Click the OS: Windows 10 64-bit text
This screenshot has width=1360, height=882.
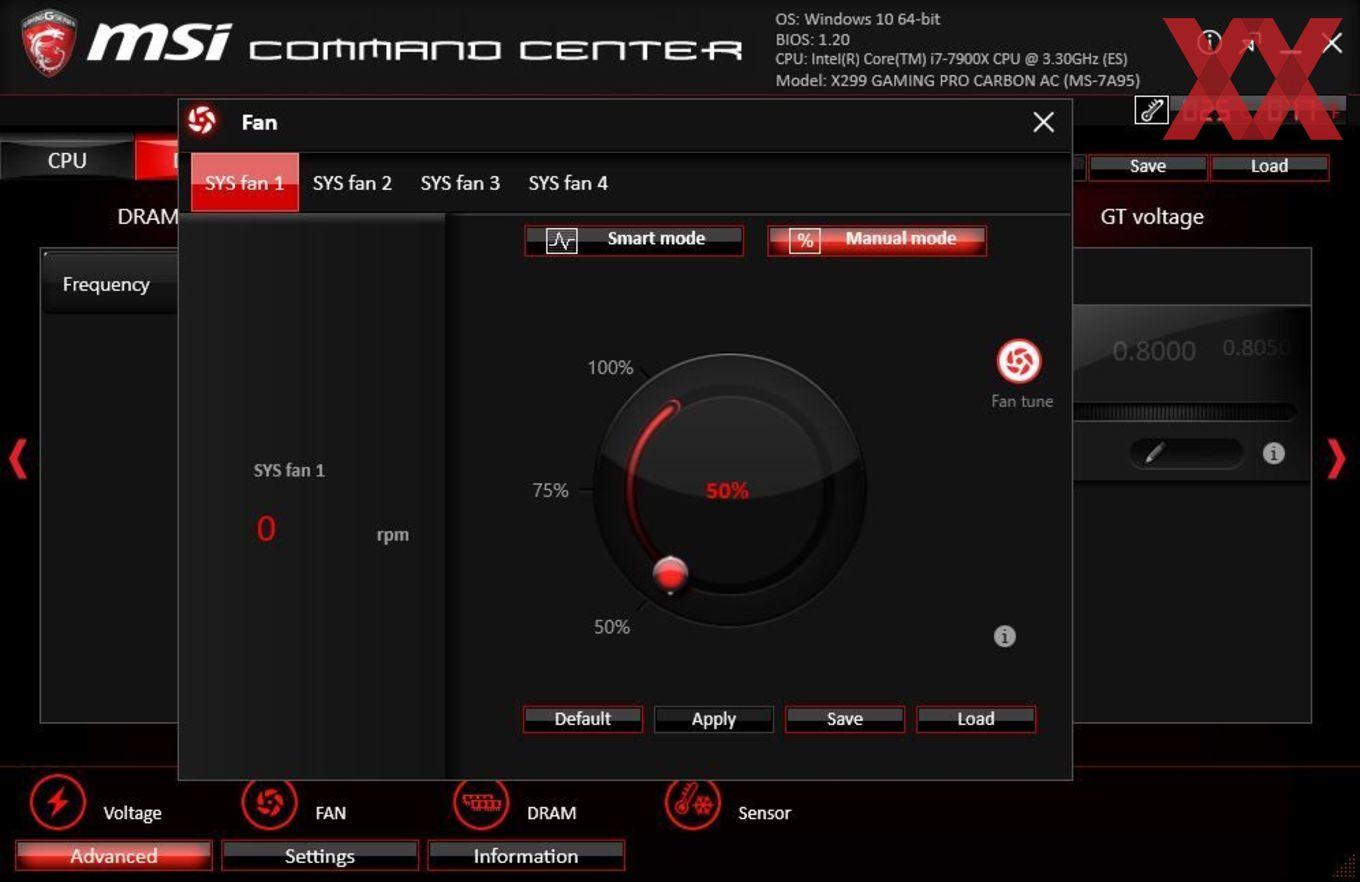coord(858,19)
